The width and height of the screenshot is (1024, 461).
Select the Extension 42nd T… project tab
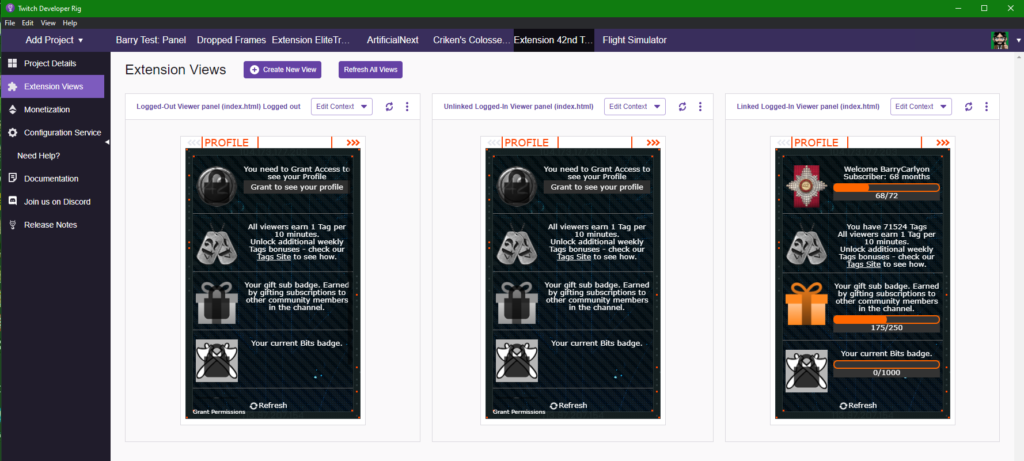pos(554,40)
